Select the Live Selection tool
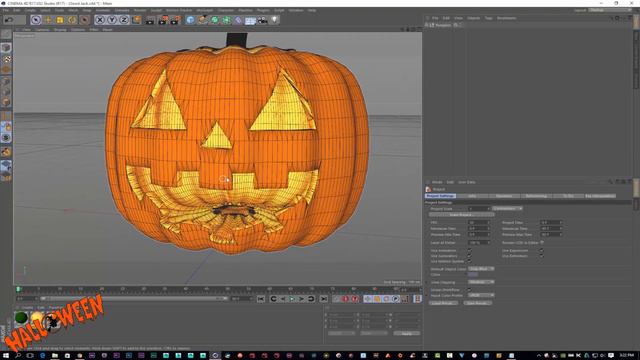Image resolution: width=640 pixels, height=360 pixels. pos(36,20)
